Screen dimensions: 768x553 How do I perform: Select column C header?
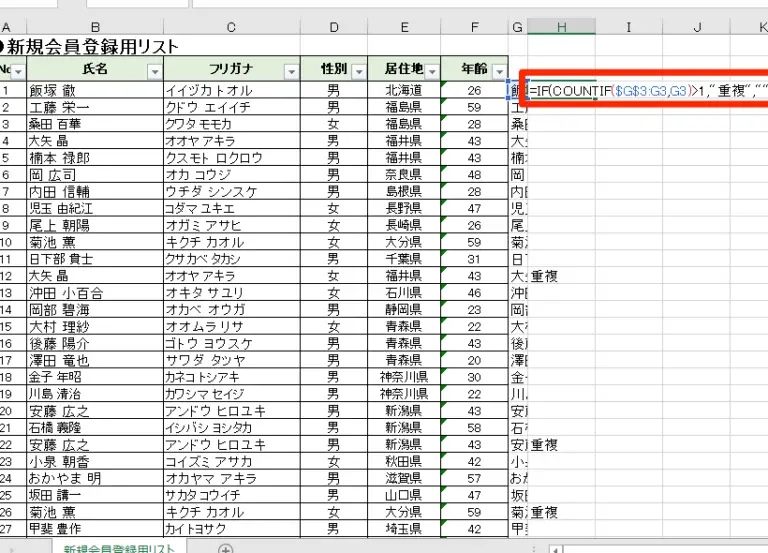[x=232, y=27]
